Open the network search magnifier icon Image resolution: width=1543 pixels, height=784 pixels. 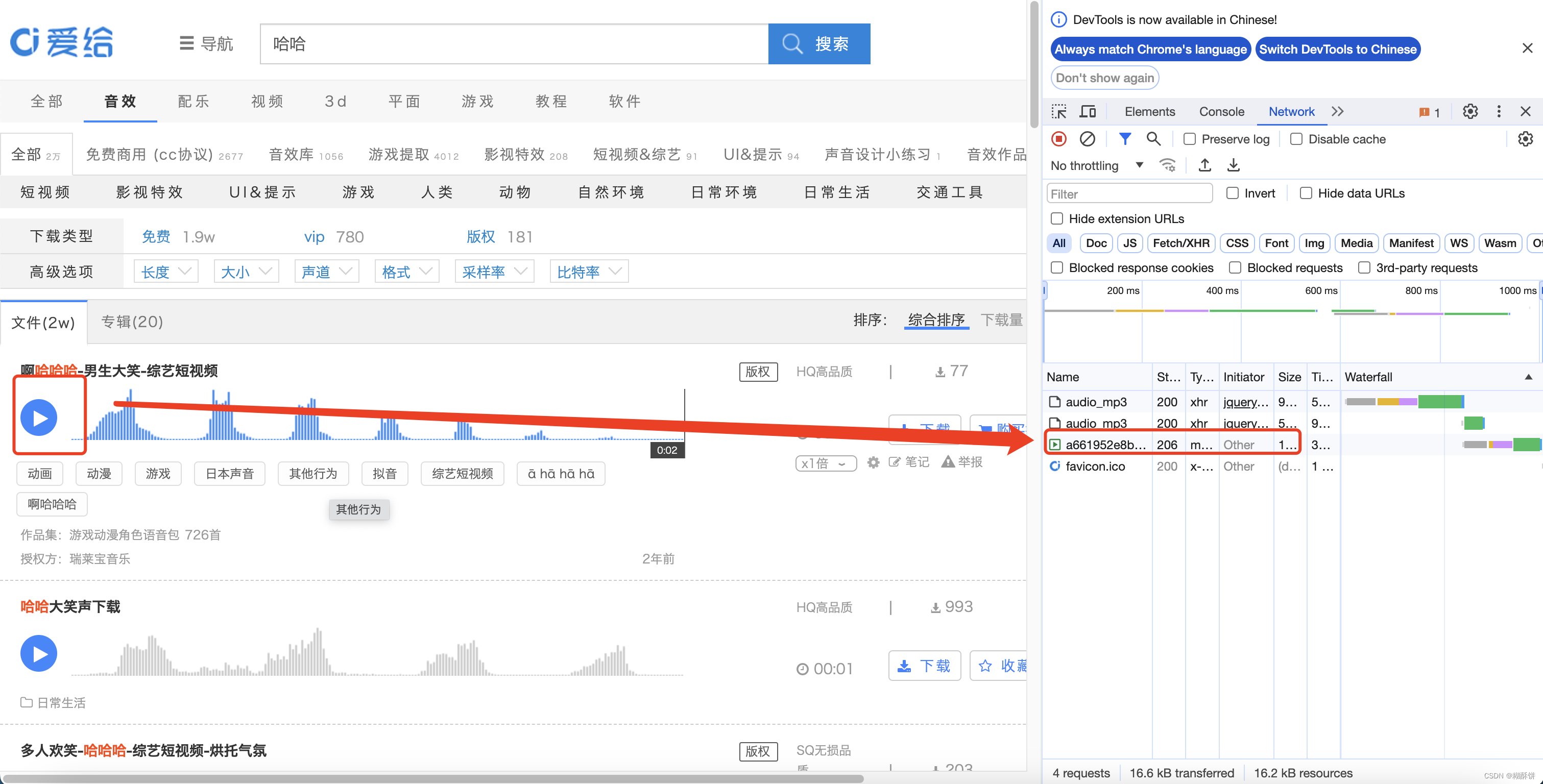coord(1153,139)
